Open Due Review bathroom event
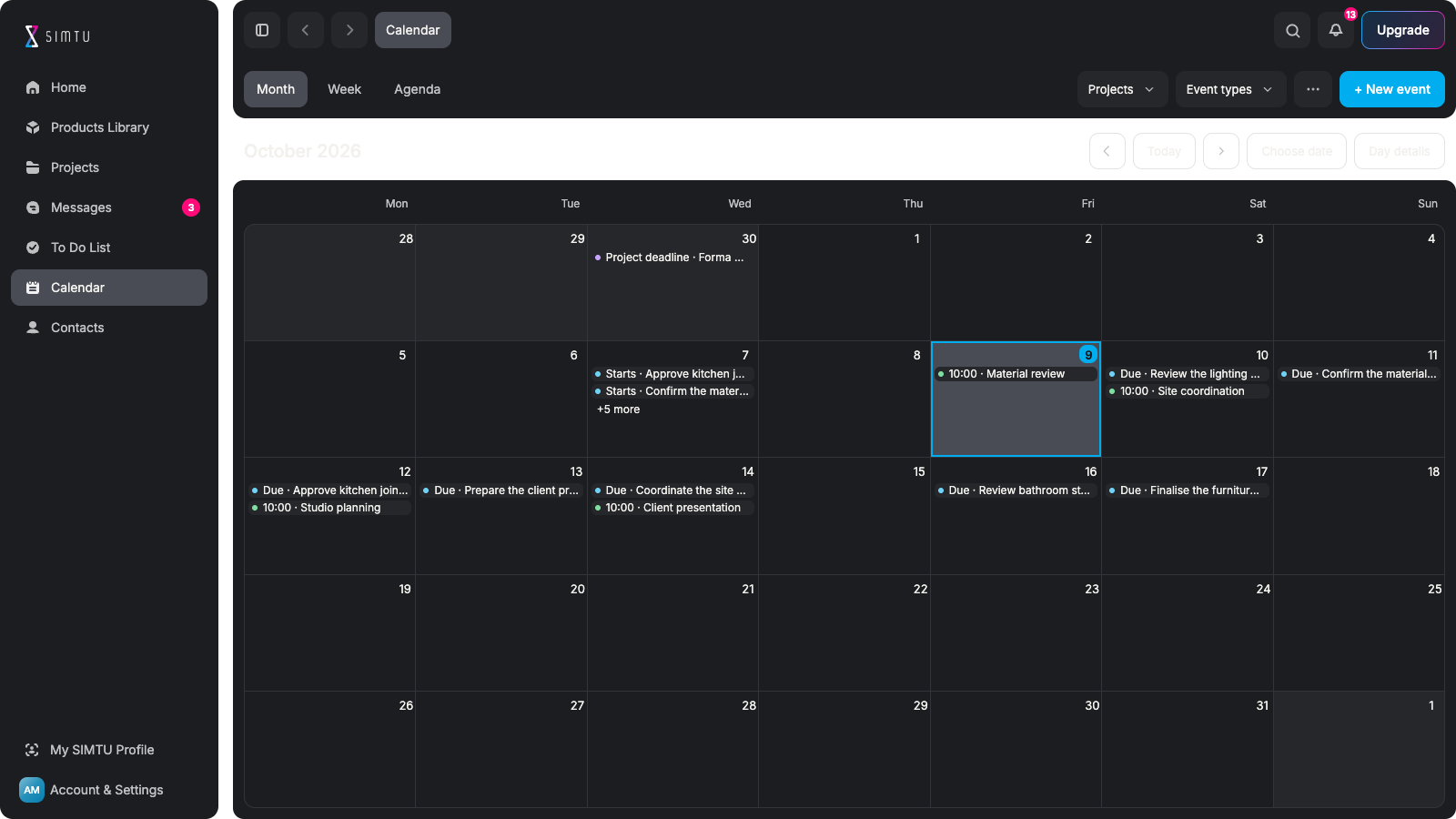The width and height of the screenshot is (1456, 819). click(x=1016, y=490)
